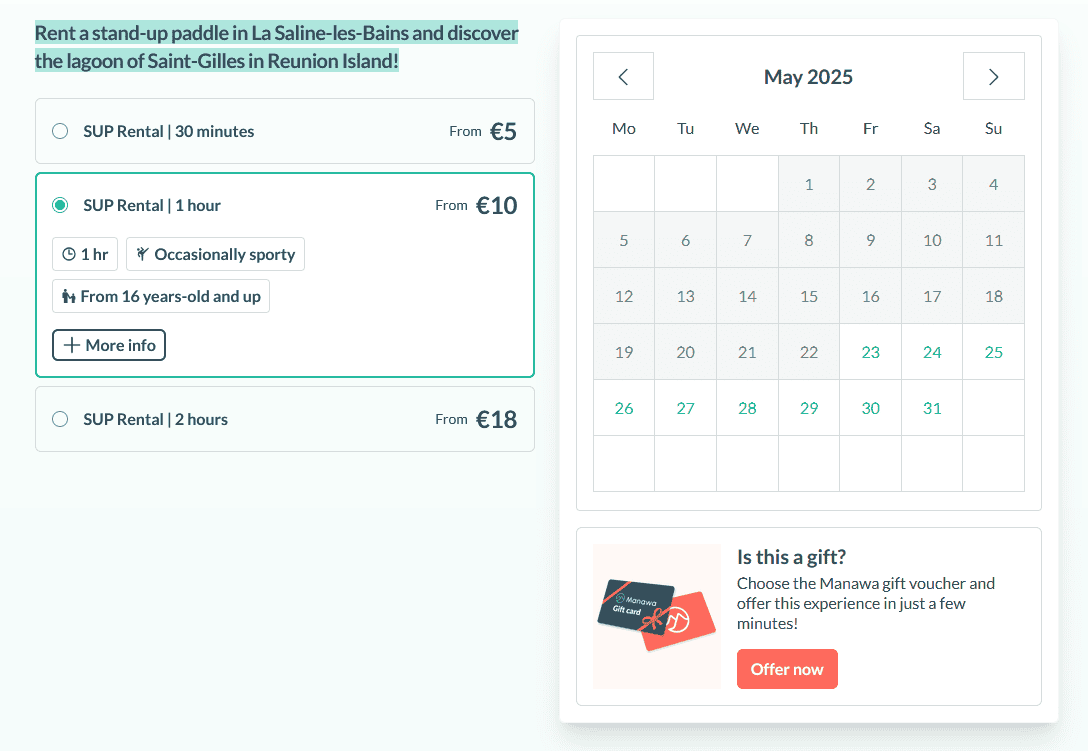
Task: Select Saturday May 24 date
Action: click(x=932, y=352)
